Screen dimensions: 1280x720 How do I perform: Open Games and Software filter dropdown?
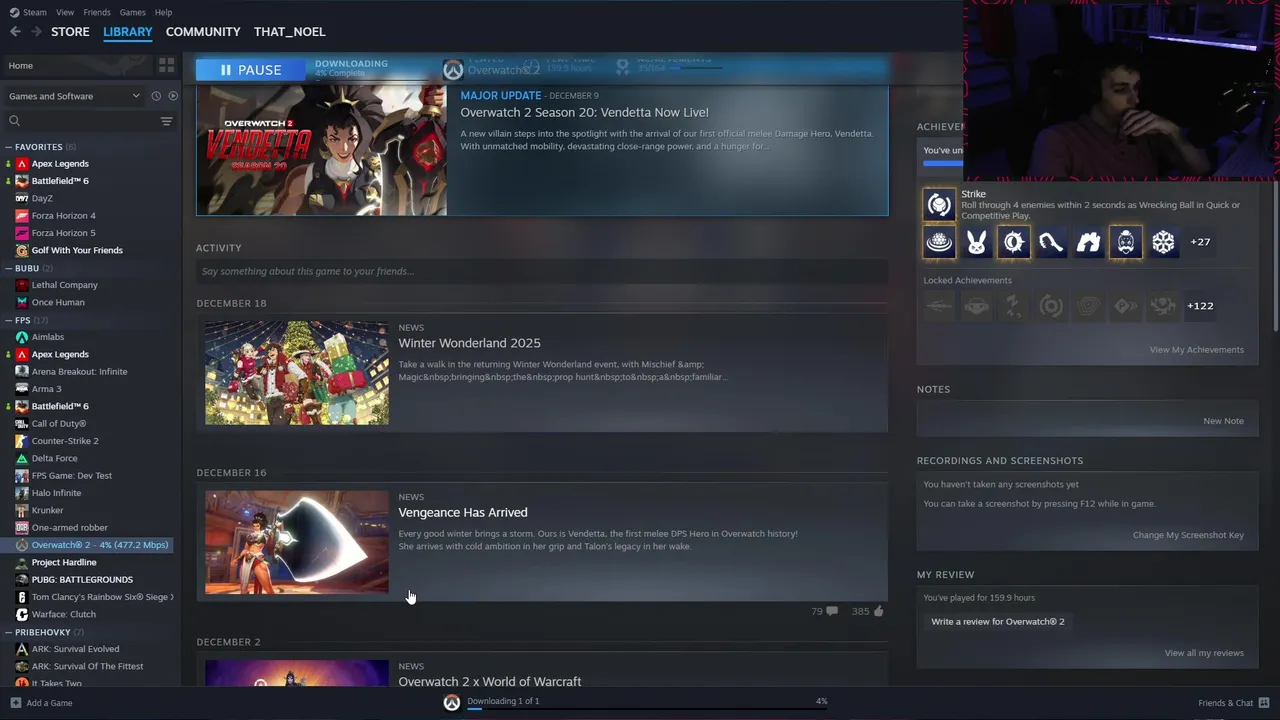(x=74, y=96)
